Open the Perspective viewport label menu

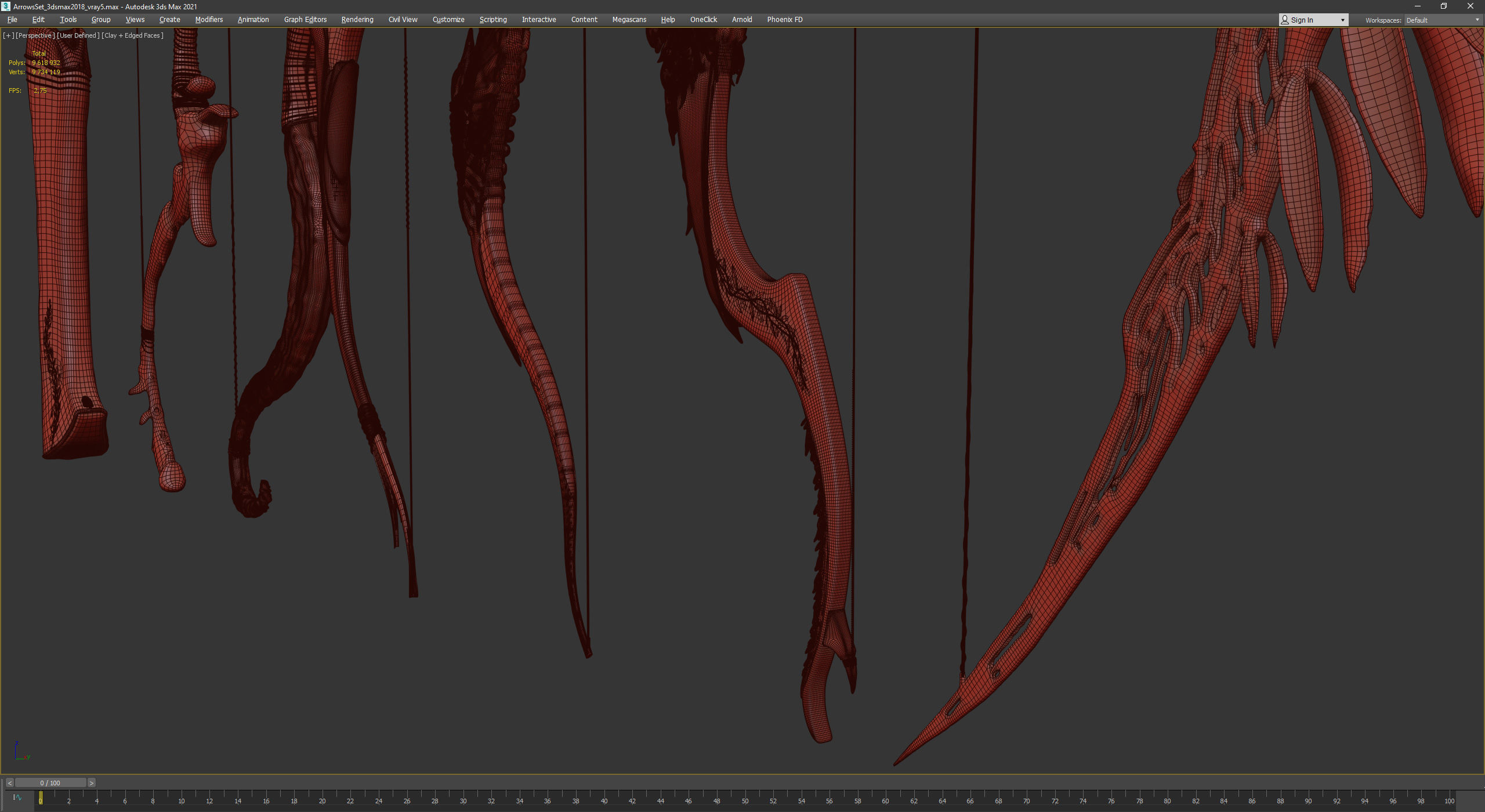35,35
